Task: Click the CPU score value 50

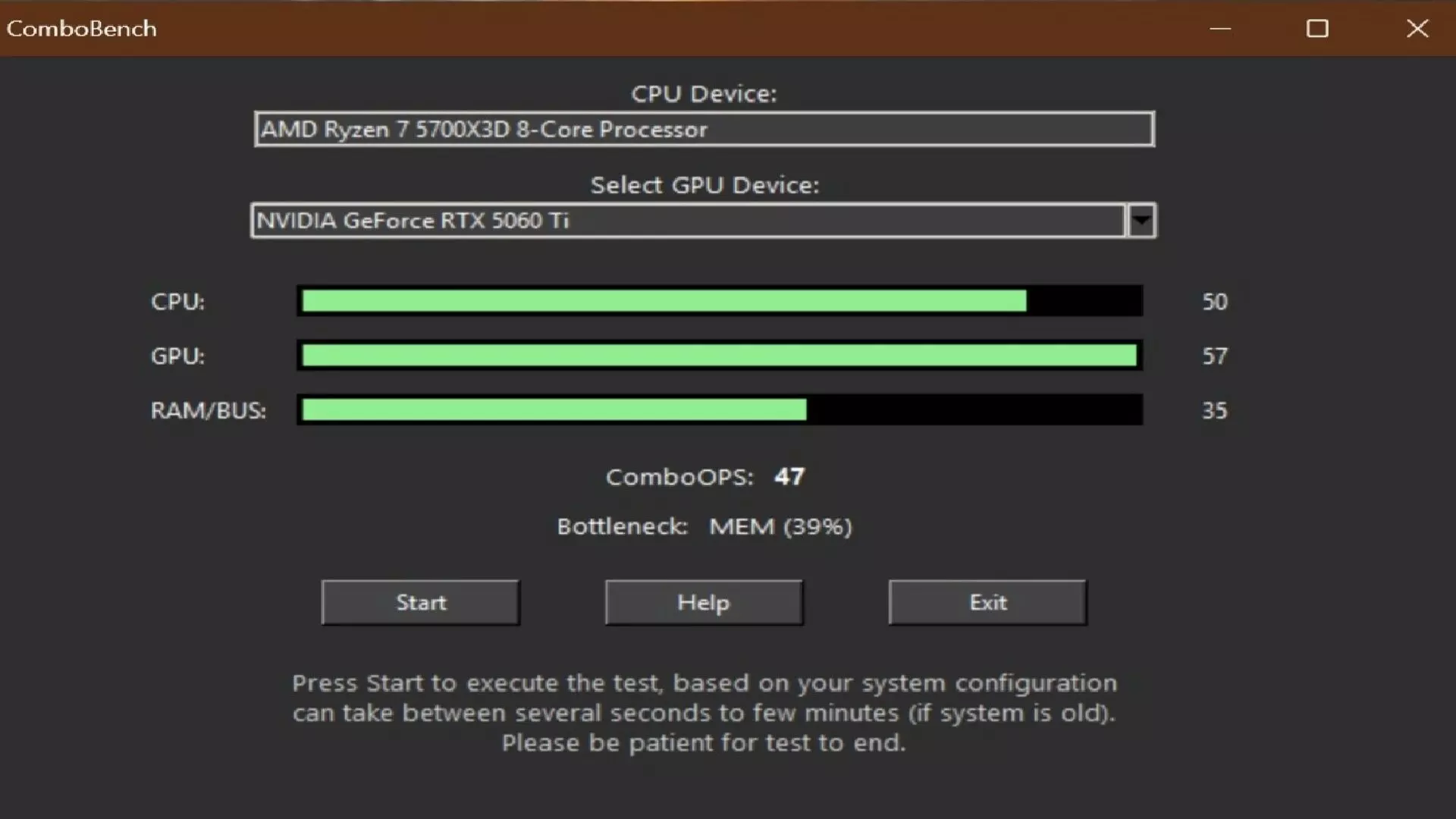Action: (1215, 302)
